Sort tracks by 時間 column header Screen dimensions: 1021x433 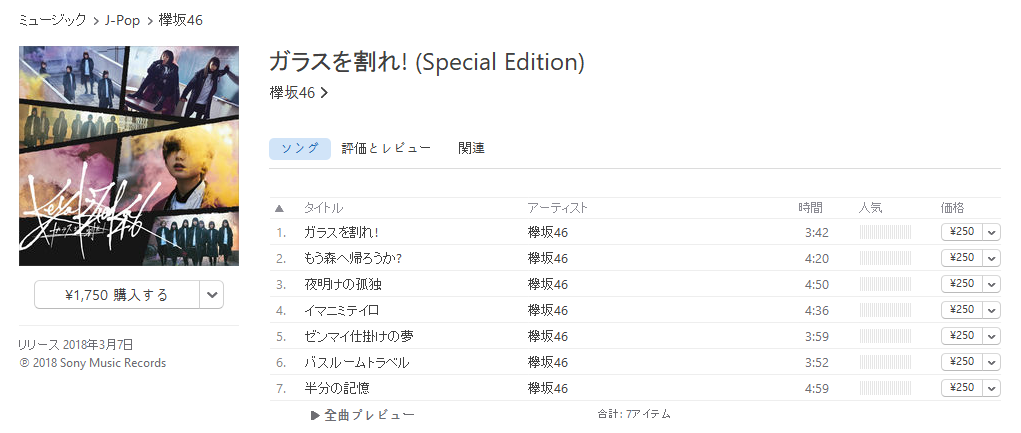810,208
